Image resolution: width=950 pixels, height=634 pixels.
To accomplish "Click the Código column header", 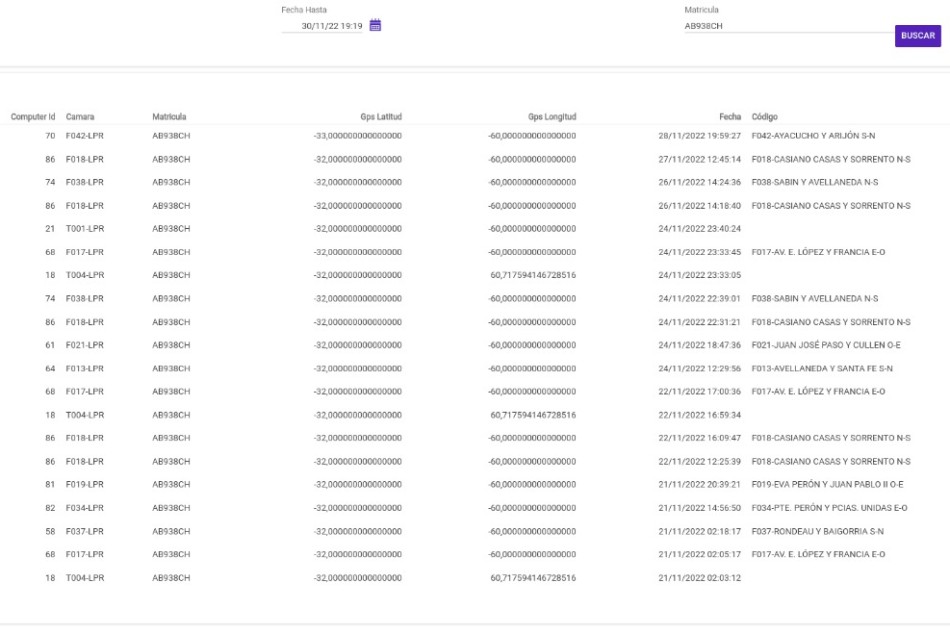I will coord(764,117).
